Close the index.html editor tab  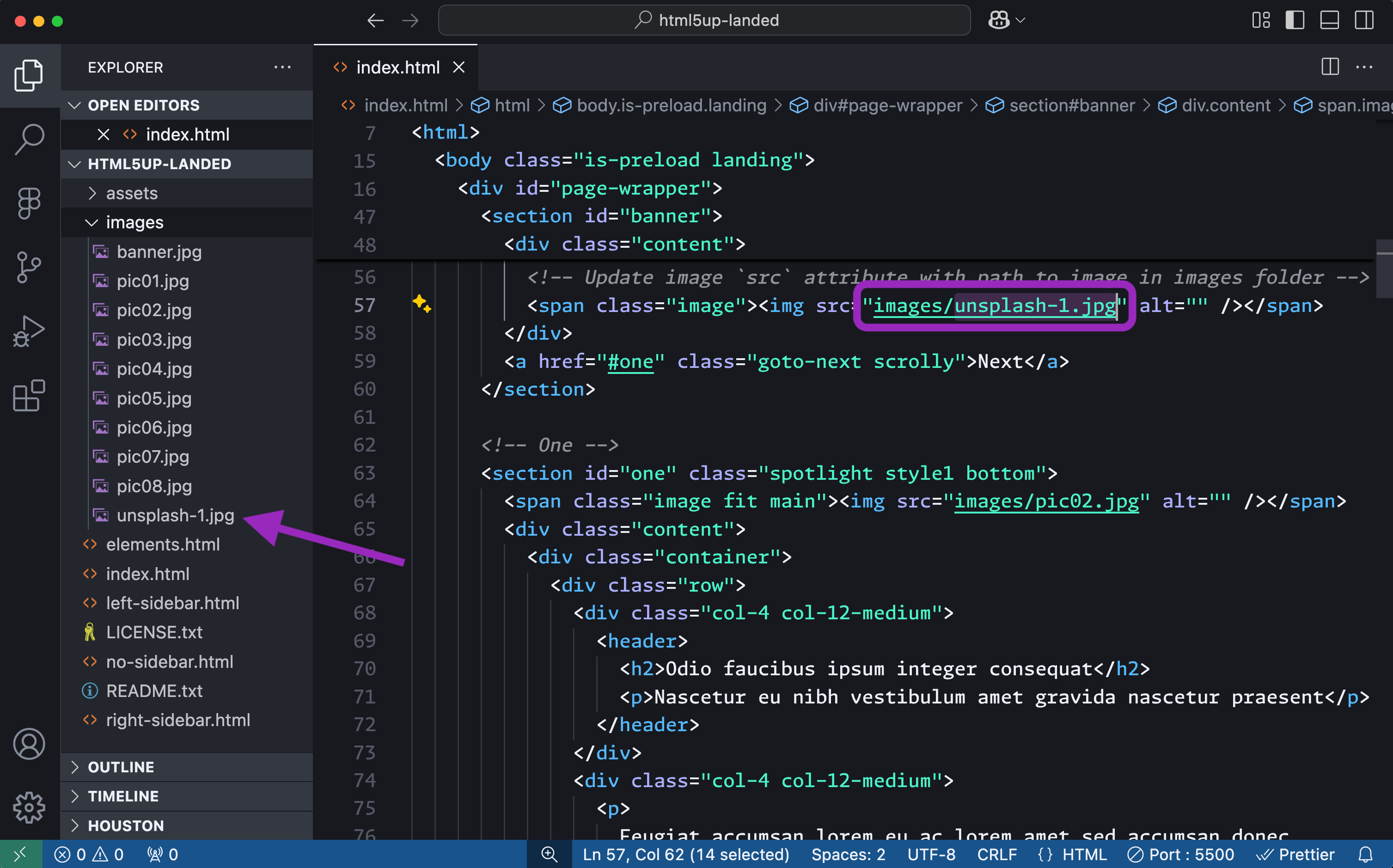pos(458,67)
